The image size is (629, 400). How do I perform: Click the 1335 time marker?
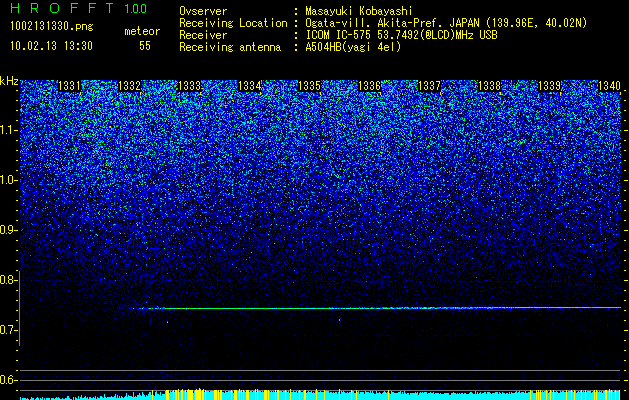(309, 86)
